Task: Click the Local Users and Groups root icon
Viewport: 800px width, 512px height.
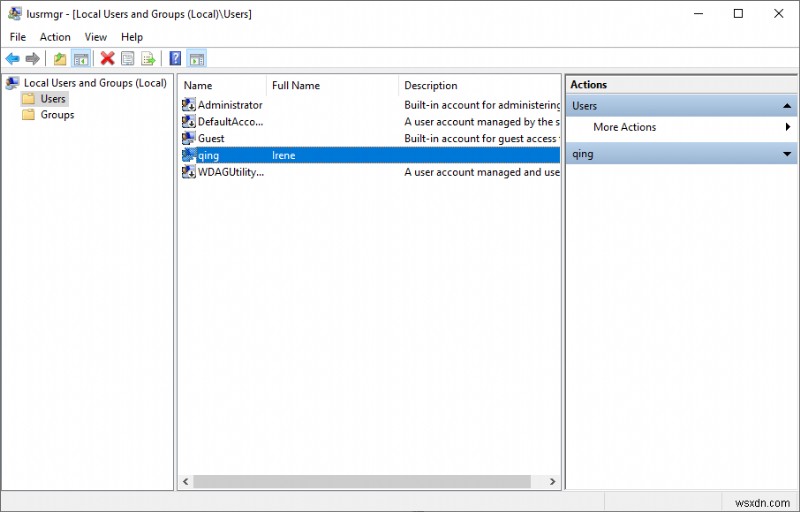Action: coord(13,83)
